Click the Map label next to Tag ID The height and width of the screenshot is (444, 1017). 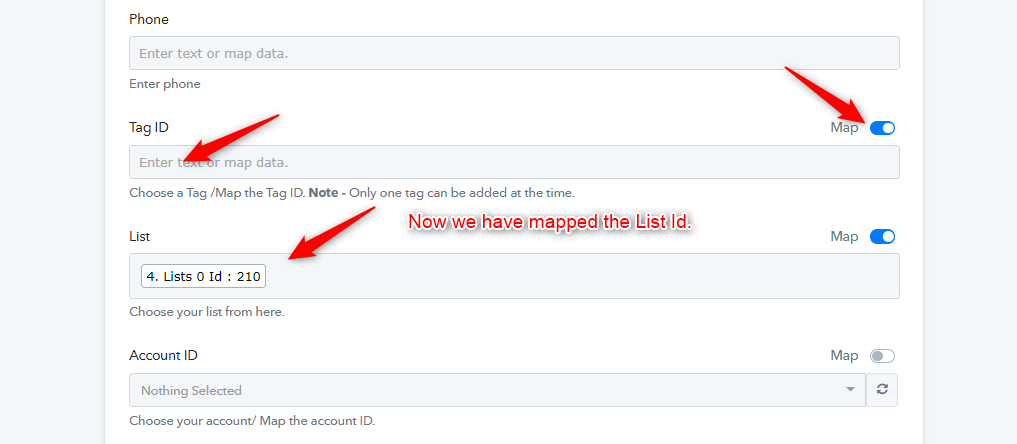[844, 128]
